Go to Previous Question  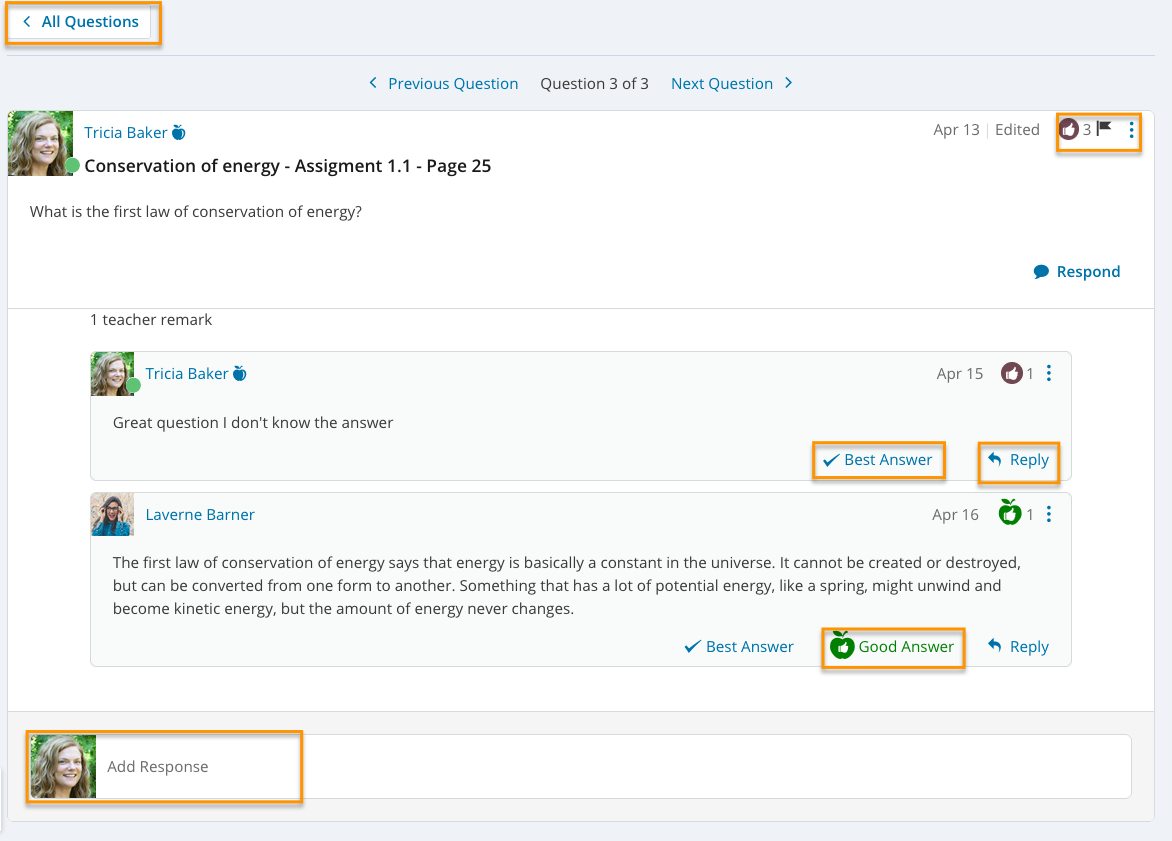tap(443, 84)
